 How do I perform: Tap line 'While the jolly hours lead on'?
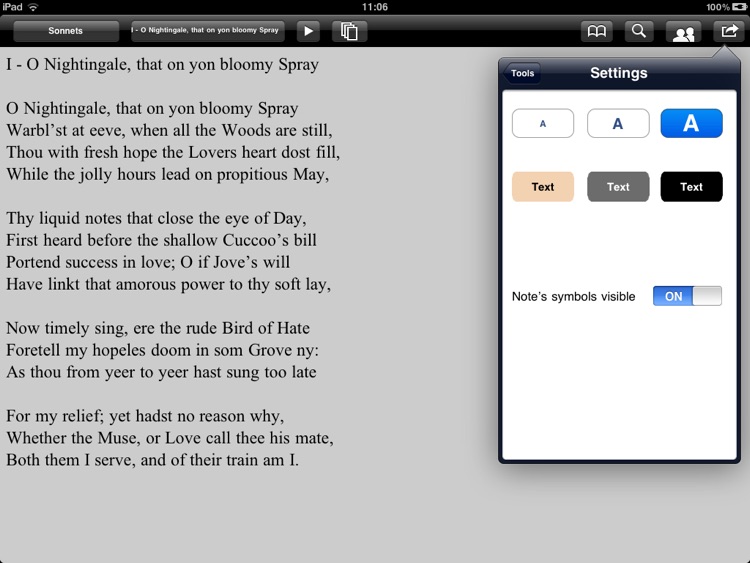point(167,174)
